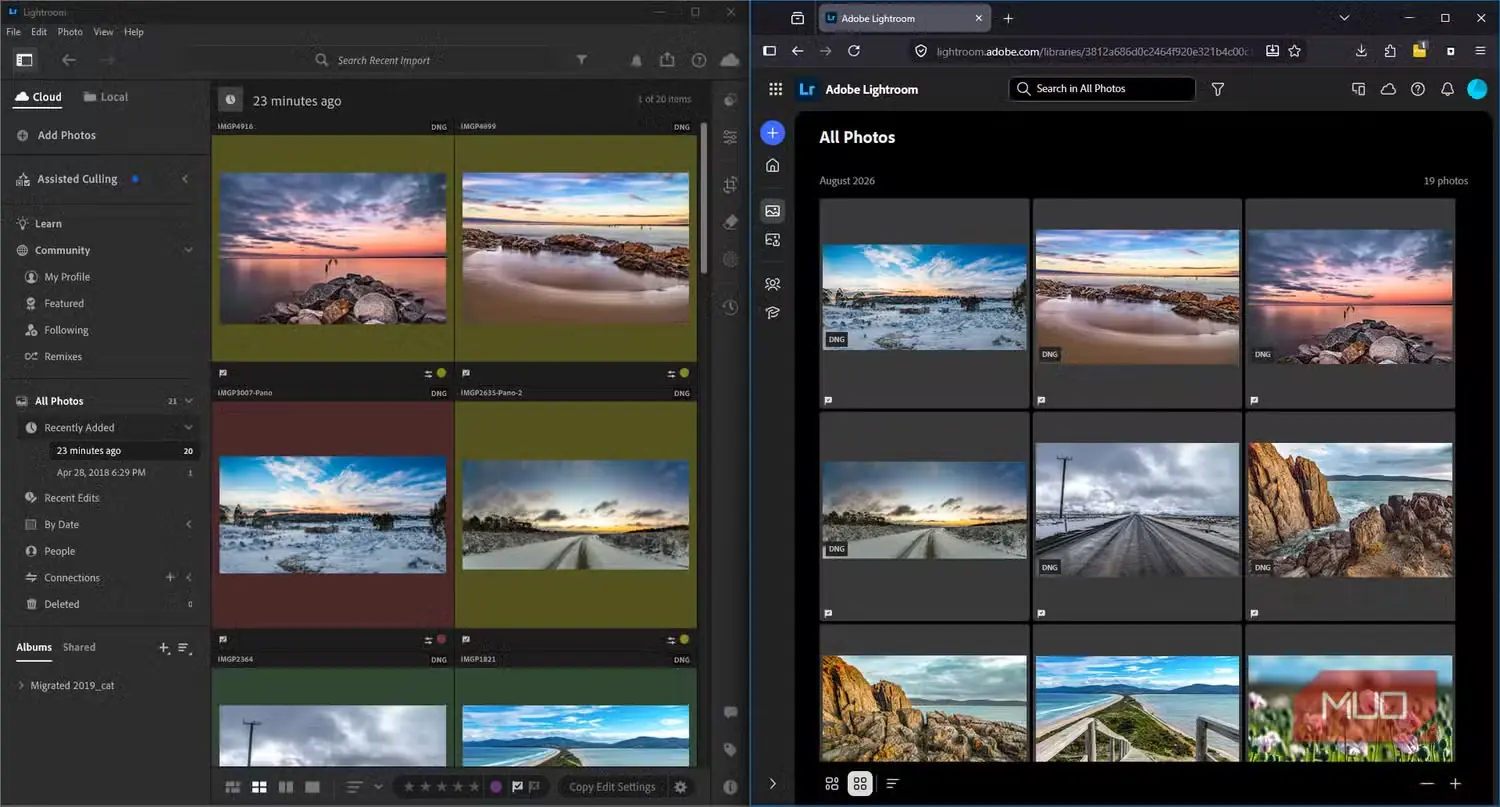Image resolution: width=1500 pixels, height=807 pixels.
Task: Click the blue add photos plus button
Action: 772,132
